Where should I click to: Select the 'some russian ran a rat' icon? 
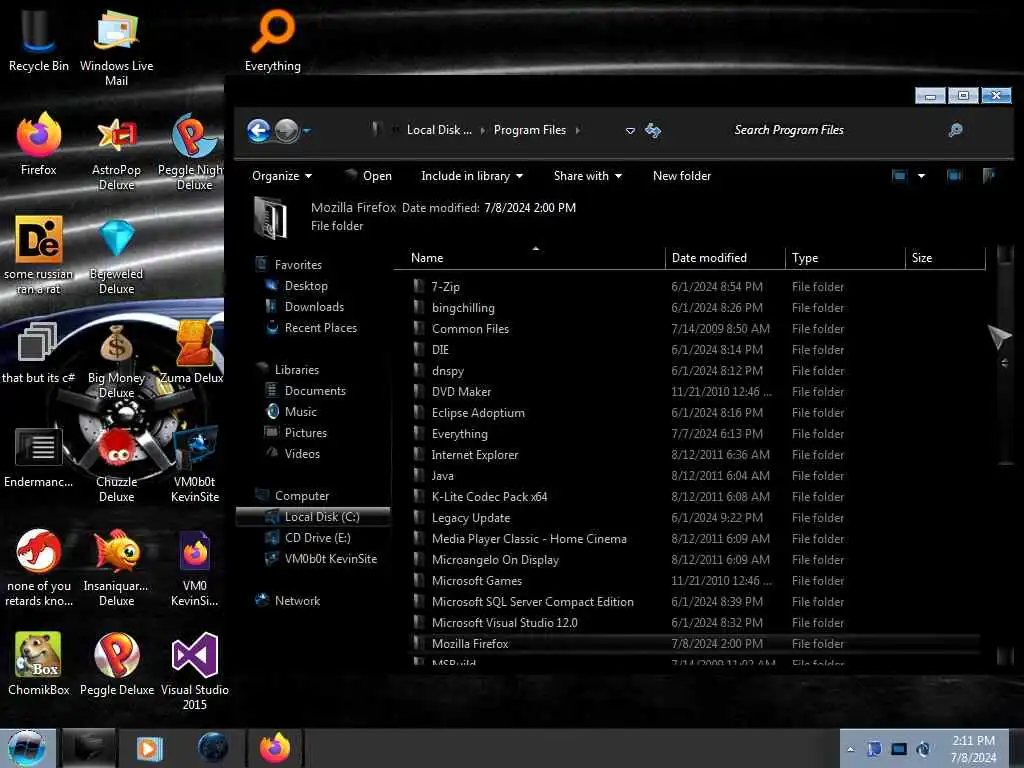pos(39,255)
